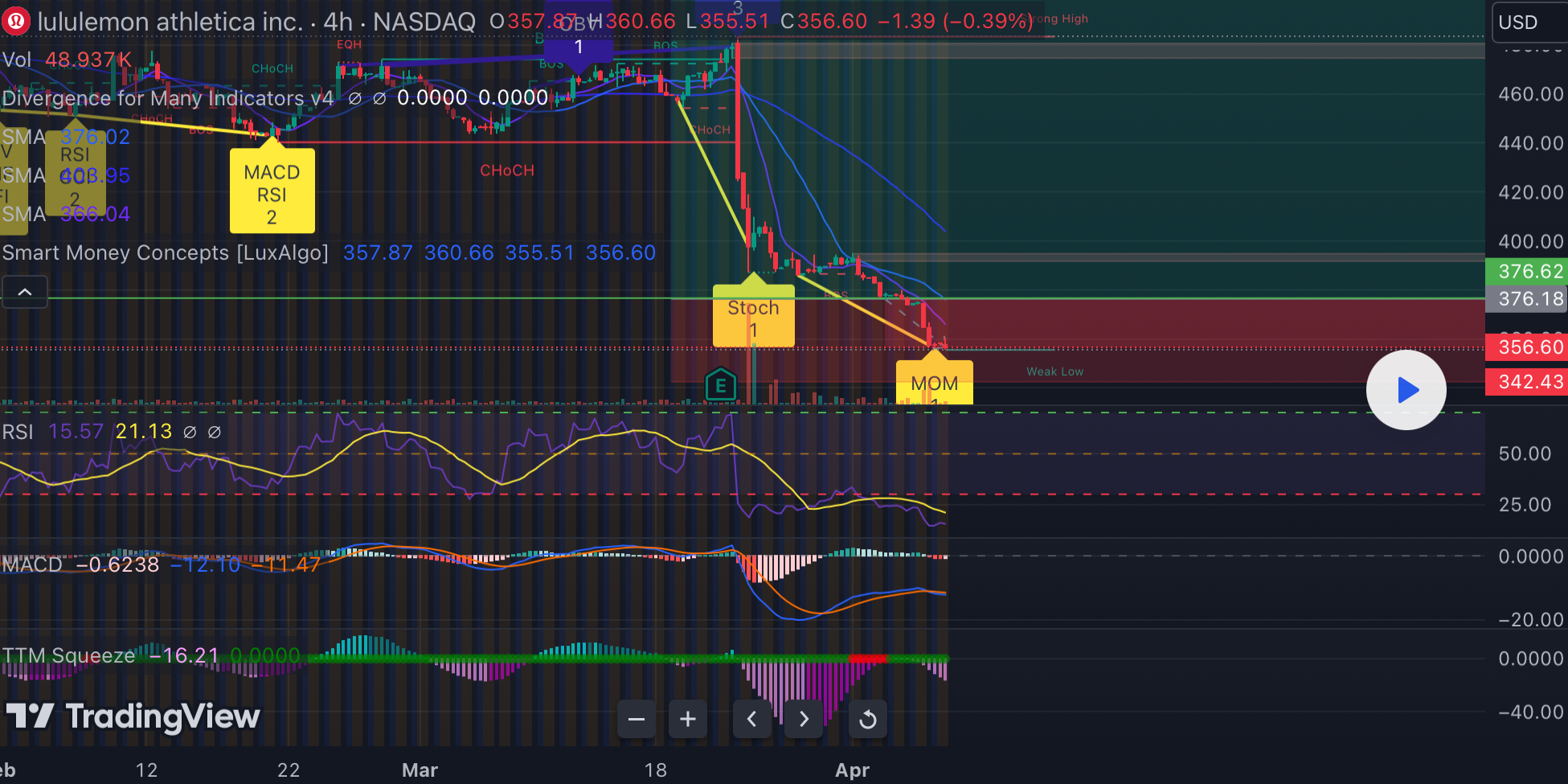The width and height of the screenshot is (1568, 784).
Task: Zoom out with the minus button
Action: [x=637, y=719]
